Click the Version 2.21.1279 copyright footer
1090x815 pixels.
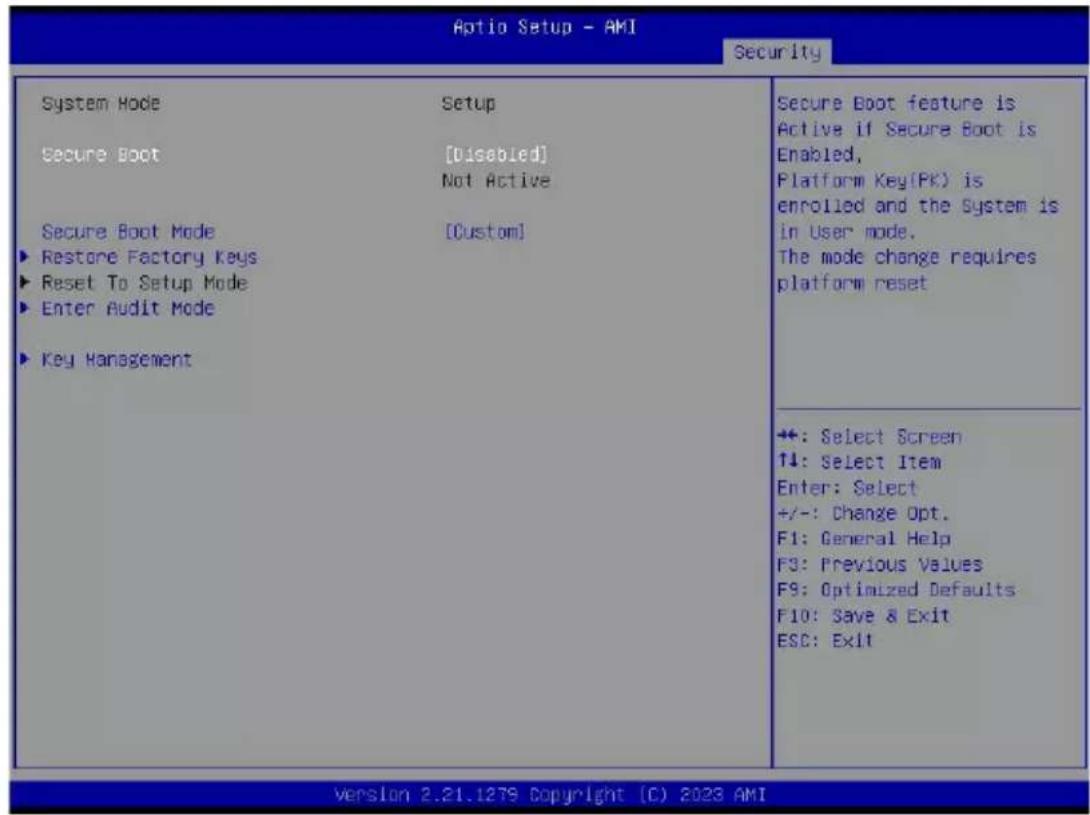(550, 795)
